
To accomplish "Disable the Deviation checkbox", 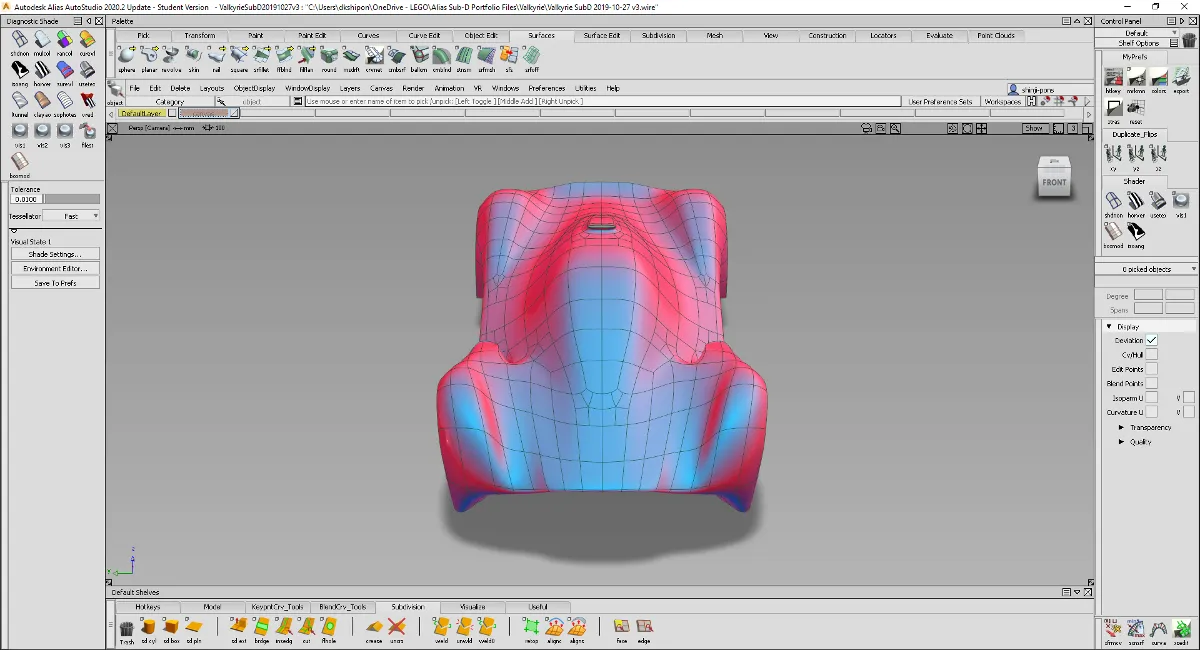I will 1152,341.
